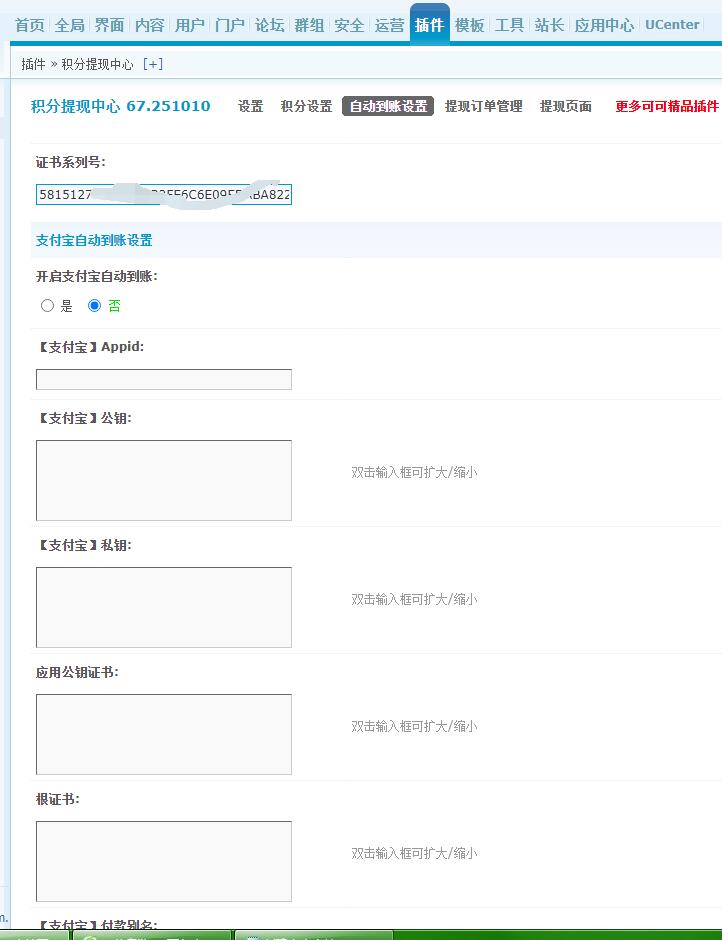This screenshot has height=940, width=722.
Task: Open the UCenter navigation tab
Action: pyautogui.click(x=672, y=25)
